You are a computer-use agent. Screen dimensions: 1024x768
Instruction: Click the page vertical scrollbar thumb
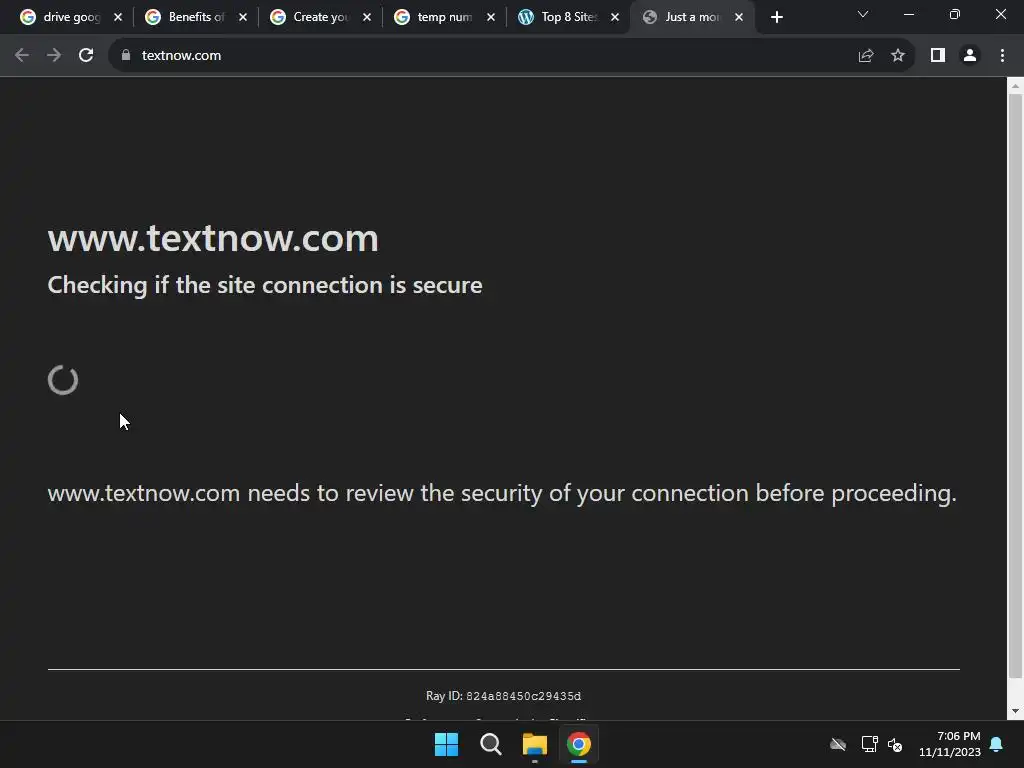tap(1015, 385)
